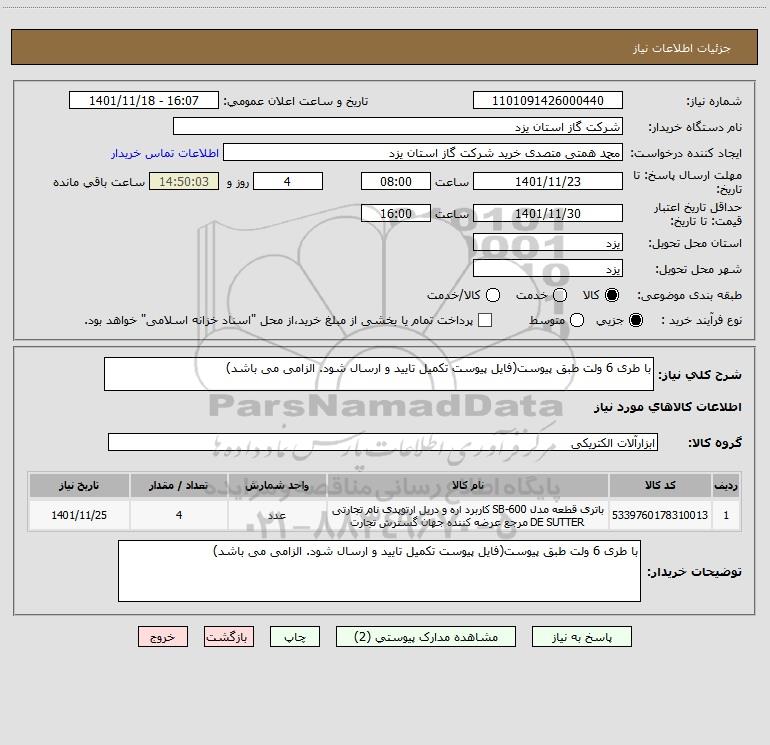Click the بازگشت back button
The height and width of the screenshot is (745, 770).
(229, 637)
